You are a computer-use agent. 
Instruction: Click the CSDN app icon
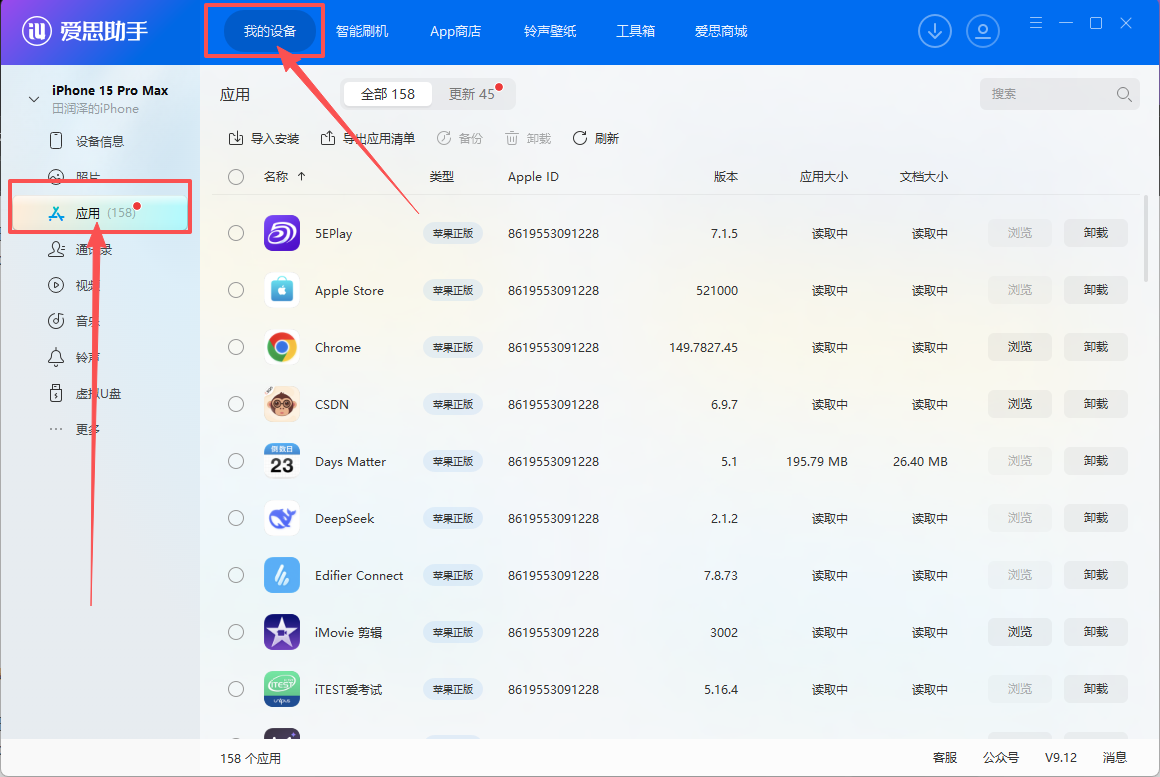coord(282,404)
